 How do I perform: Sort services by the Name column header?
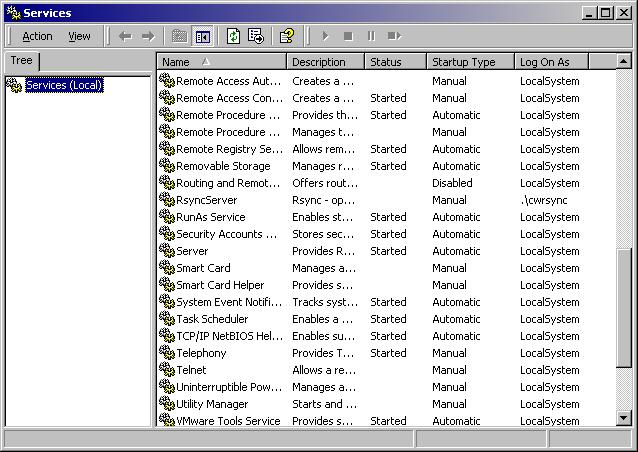click(222, 62)
